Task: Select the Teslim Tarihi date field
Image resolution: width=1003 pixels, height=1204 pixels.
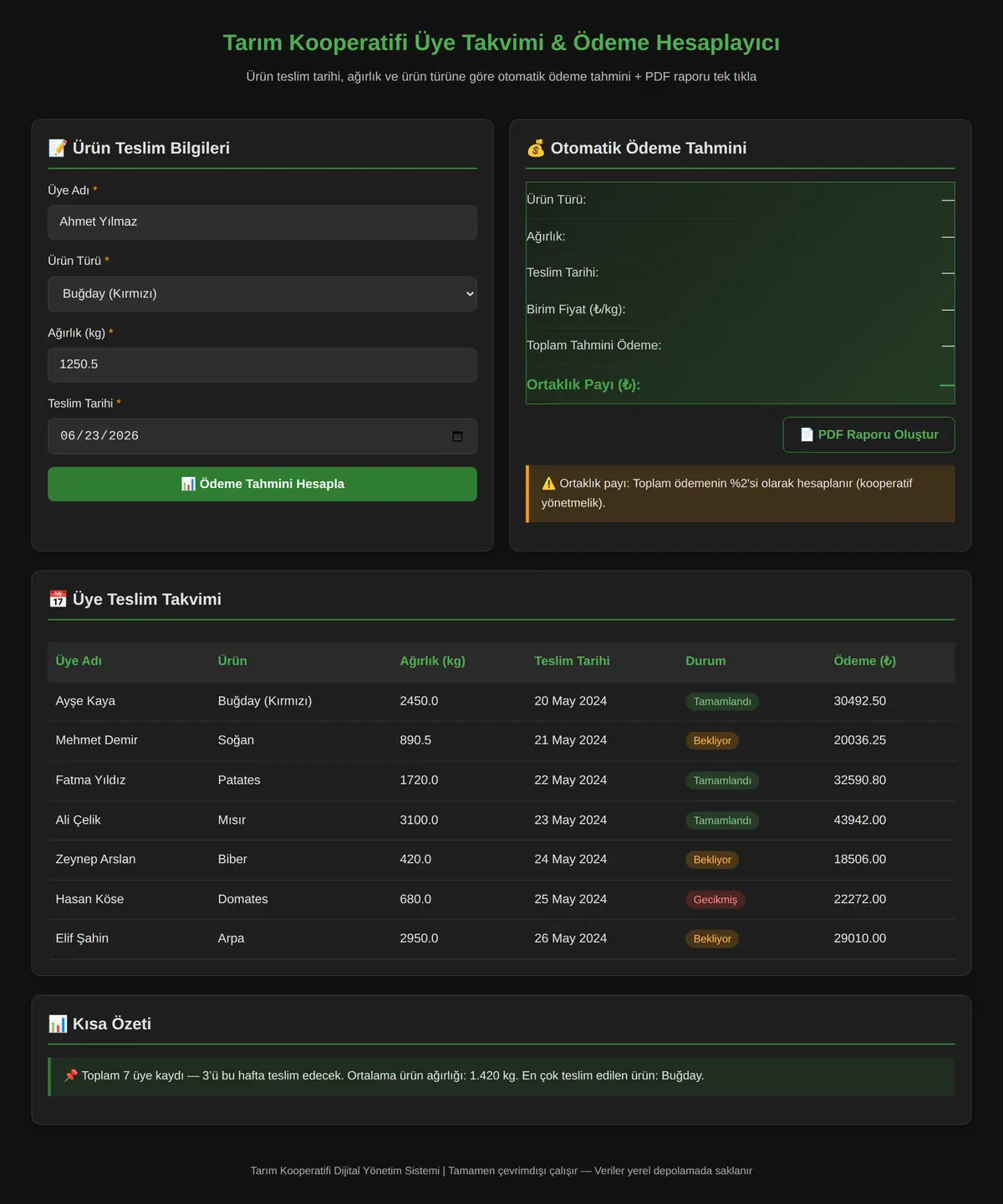Action: [262, 436]
